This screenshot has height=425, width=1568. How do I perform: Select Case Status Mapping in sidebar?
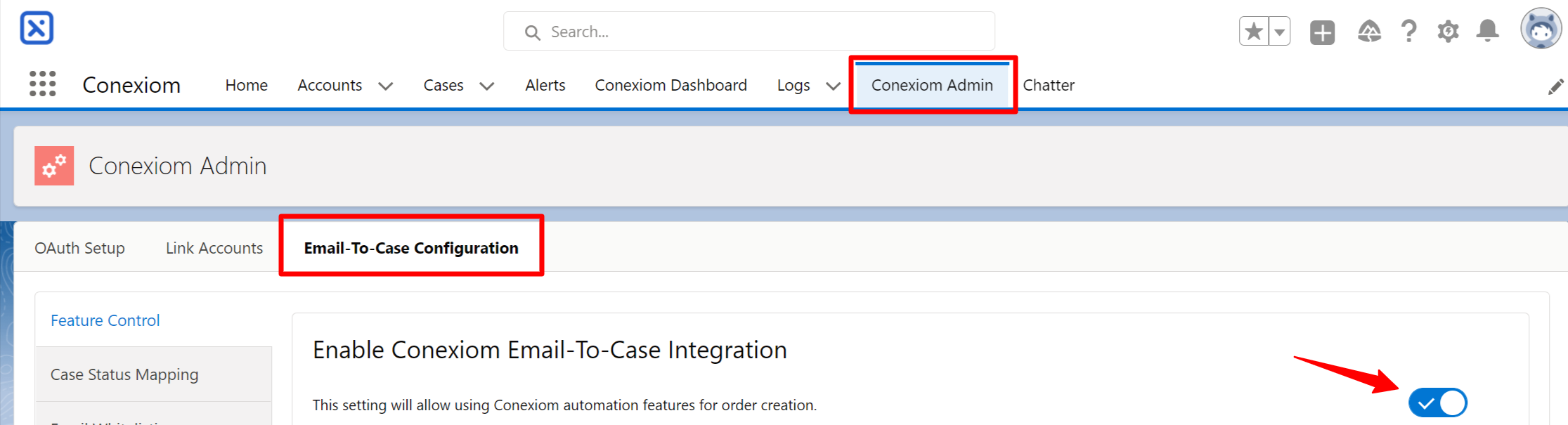pos(124,374)
